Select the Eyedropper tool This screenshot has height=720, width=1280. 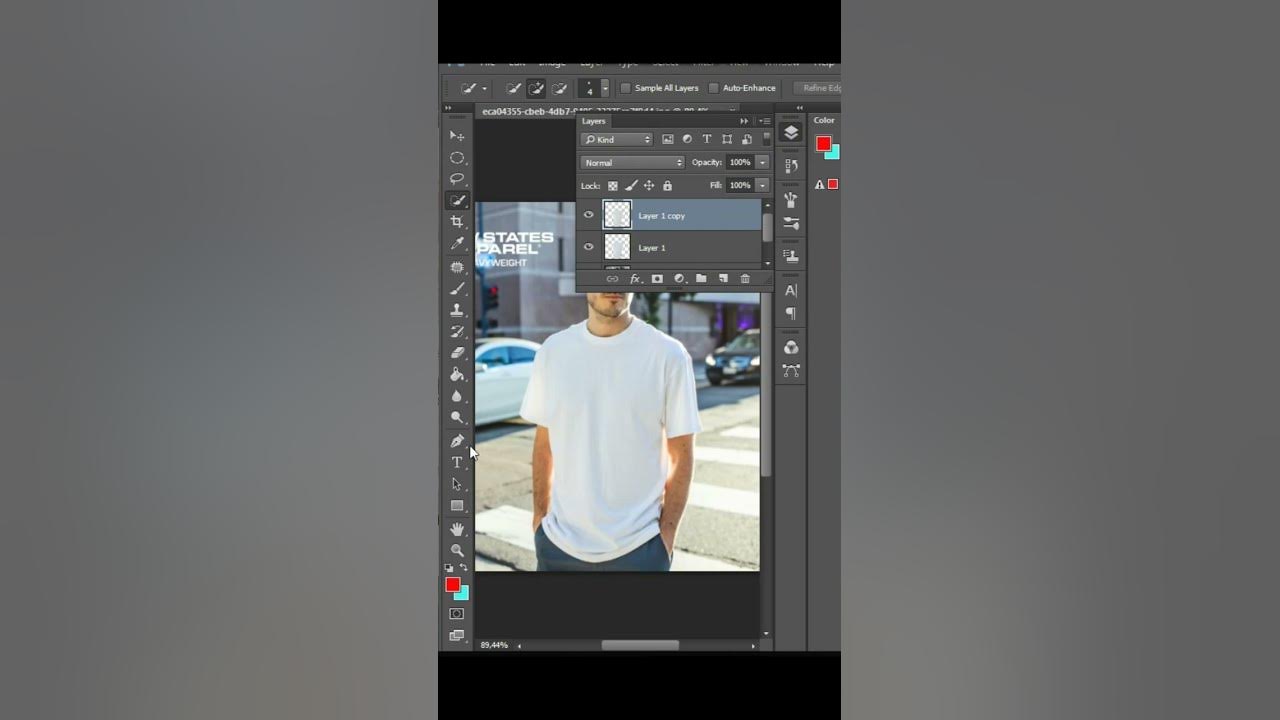point(457,244)
